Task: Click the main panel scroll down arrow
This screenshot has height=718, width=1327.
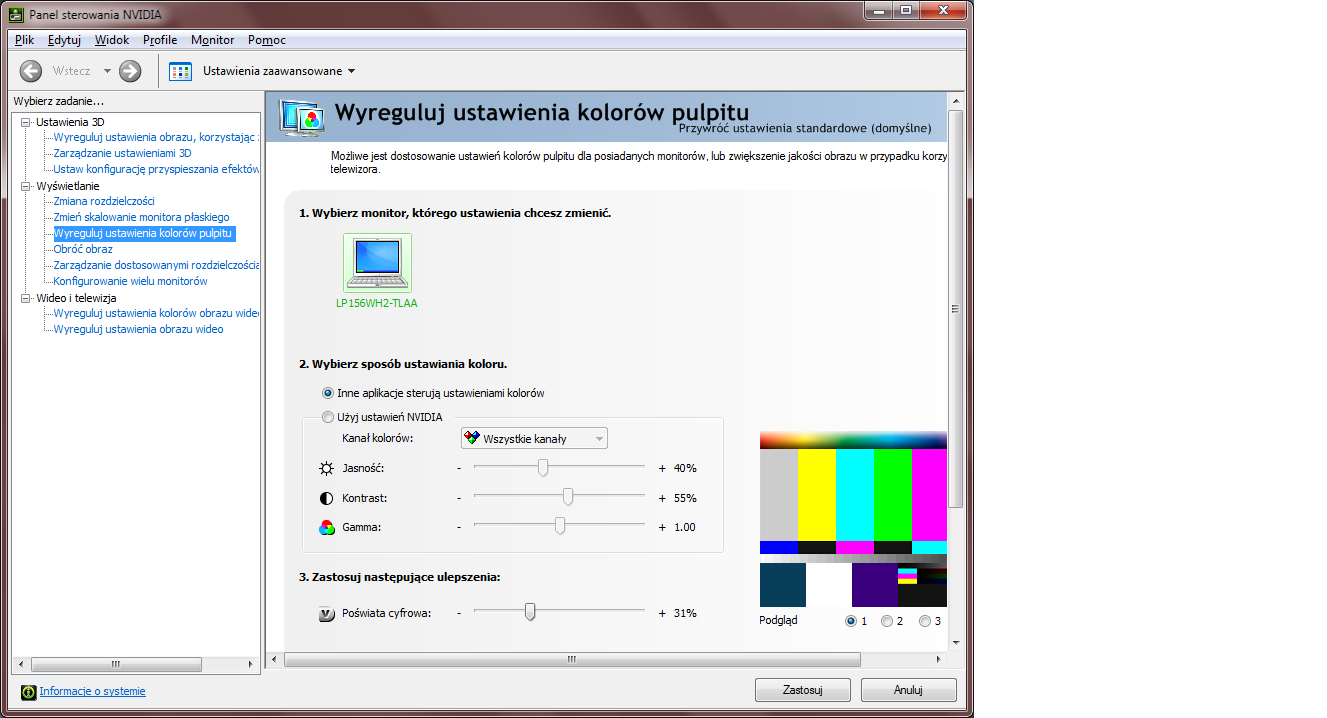Action: pos(955,642)
